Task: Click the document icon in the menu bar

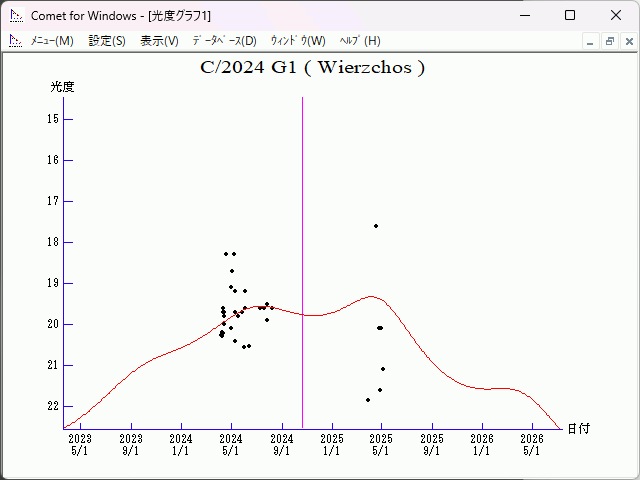Action: pyautogui.click(x=15, y=41)
